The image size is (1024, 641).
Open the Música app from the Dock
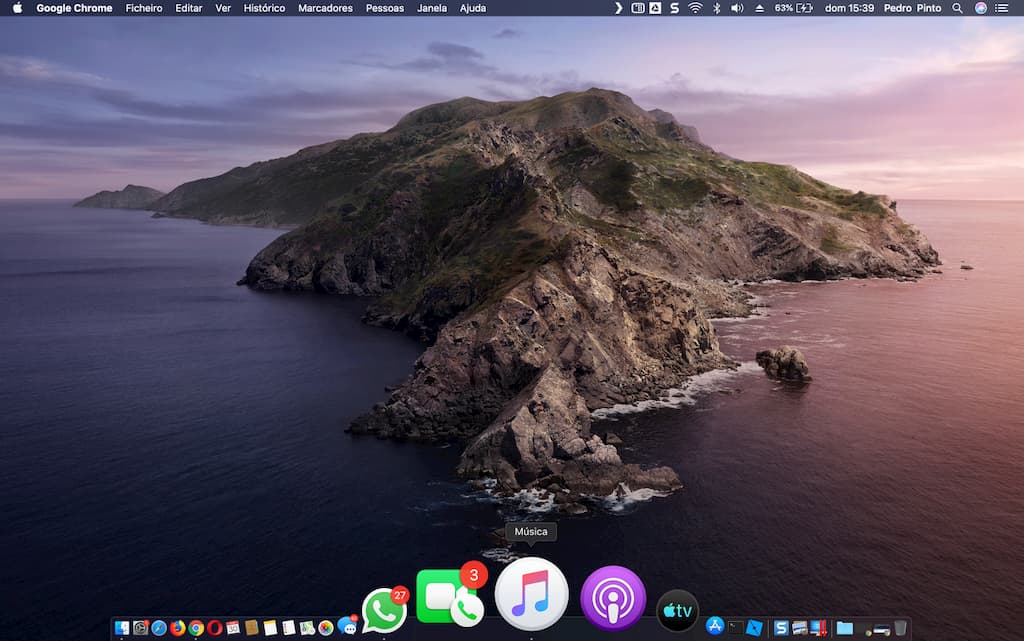(x=531, y=597)
